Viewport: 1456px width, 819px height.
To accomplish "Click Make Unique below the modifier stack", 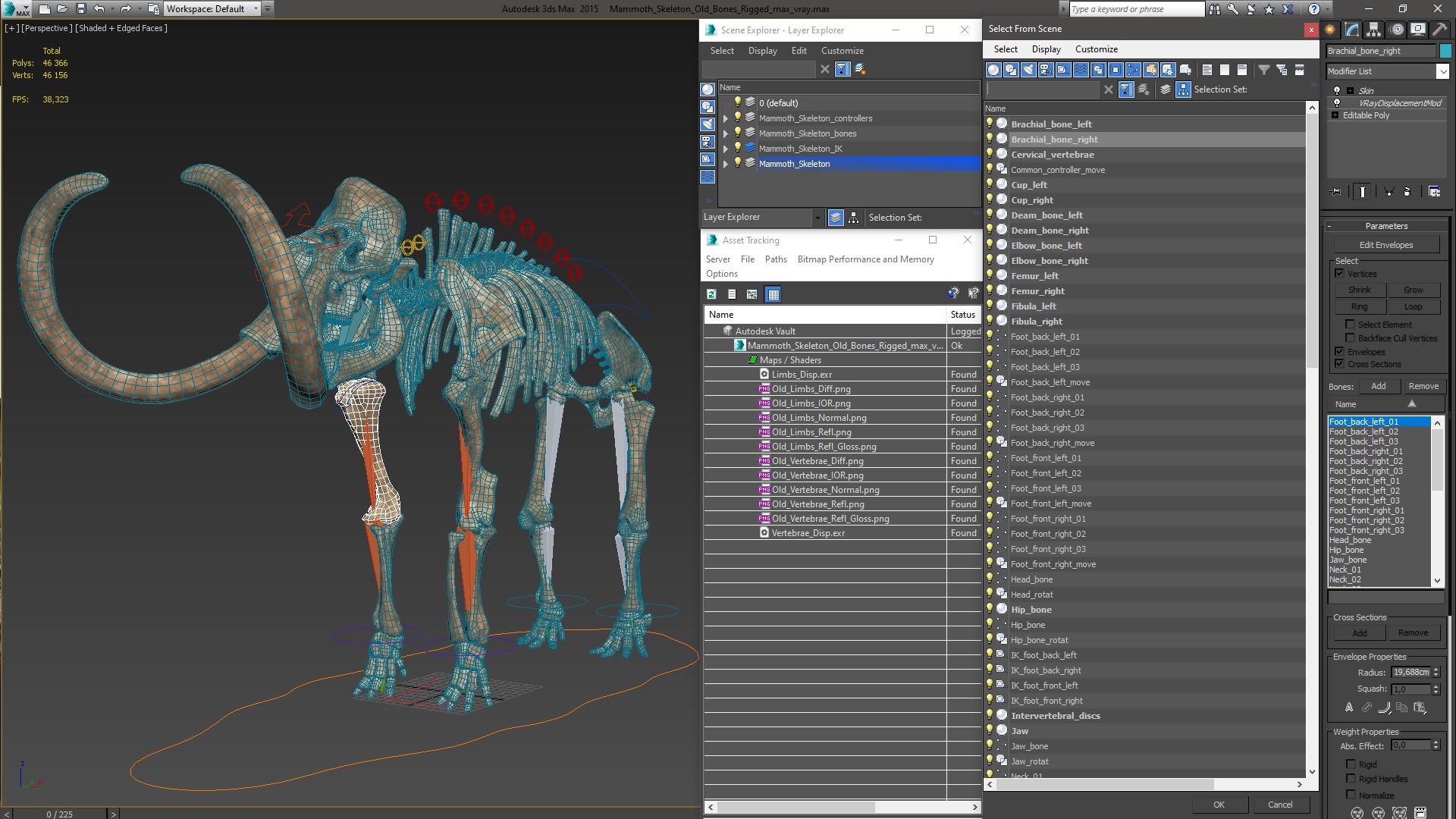I will click(x=1389, y=192).
